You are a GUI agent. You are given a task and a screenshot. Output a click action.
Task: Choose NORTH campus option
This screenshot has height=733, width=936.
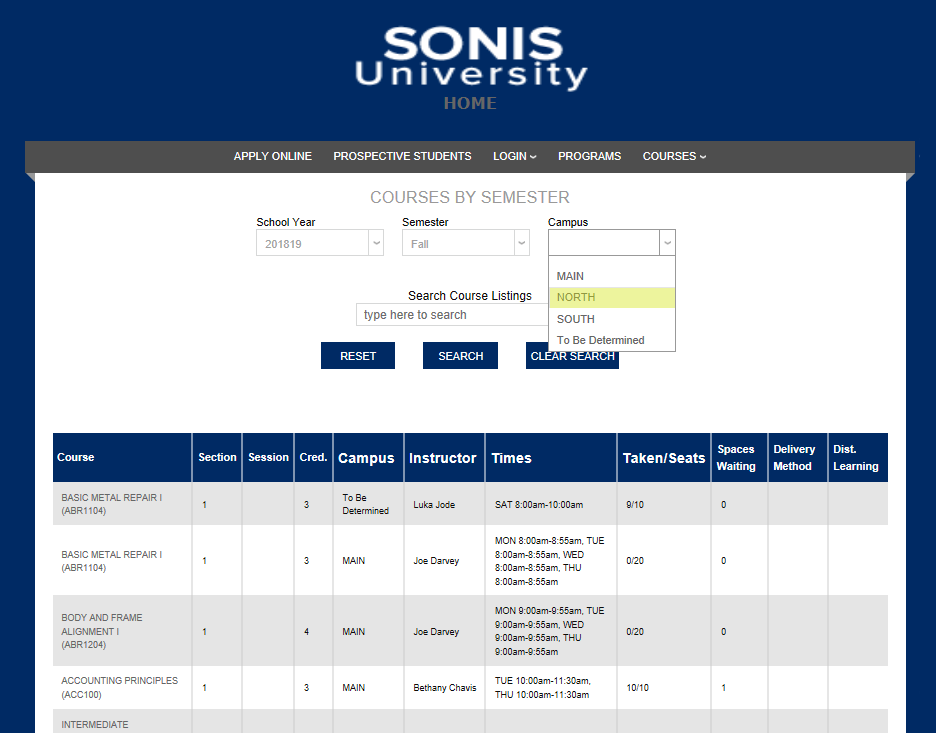tap(576, 297)
